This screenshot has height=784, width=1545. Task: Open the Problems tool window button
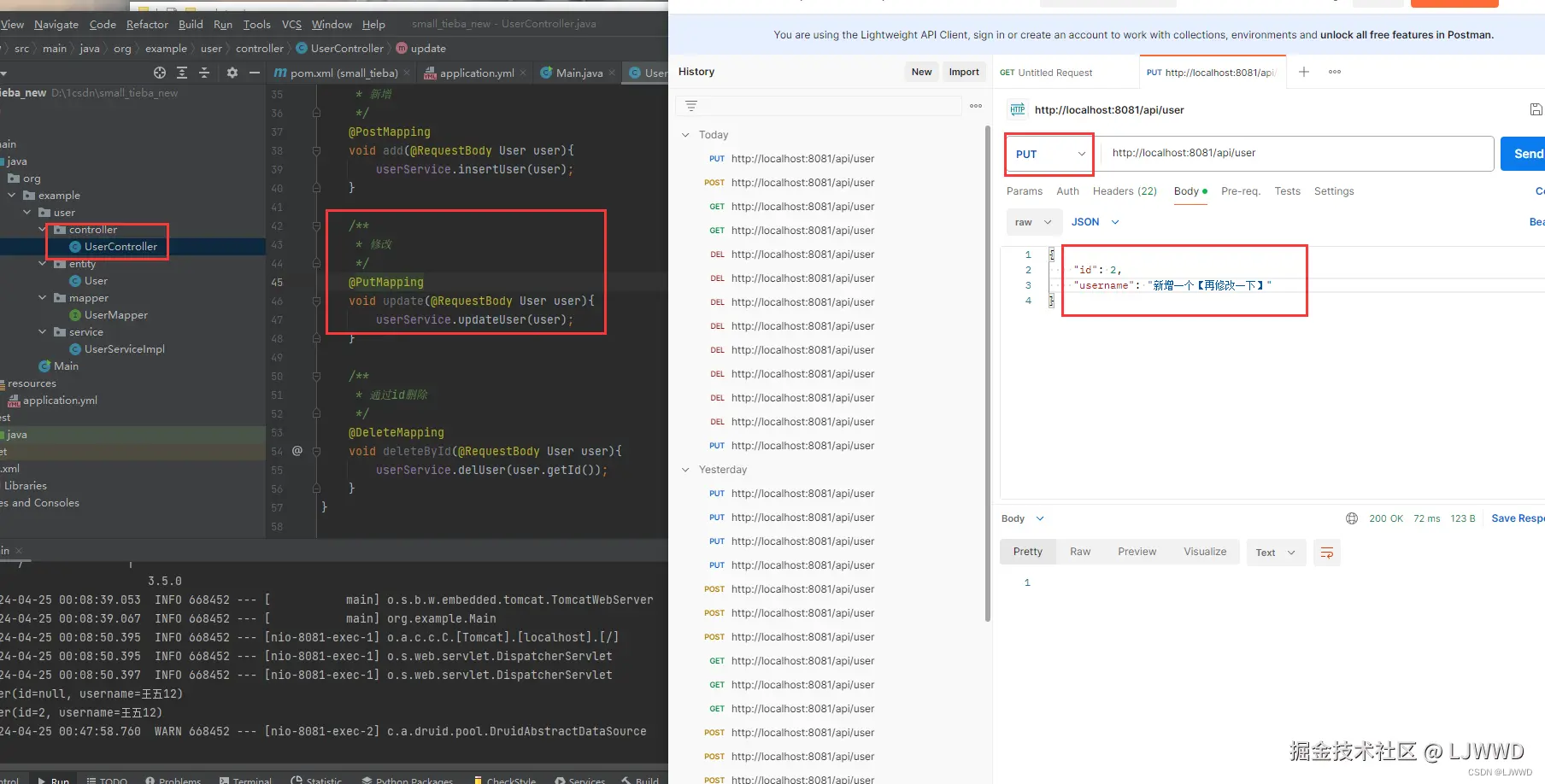pos(173,781)
